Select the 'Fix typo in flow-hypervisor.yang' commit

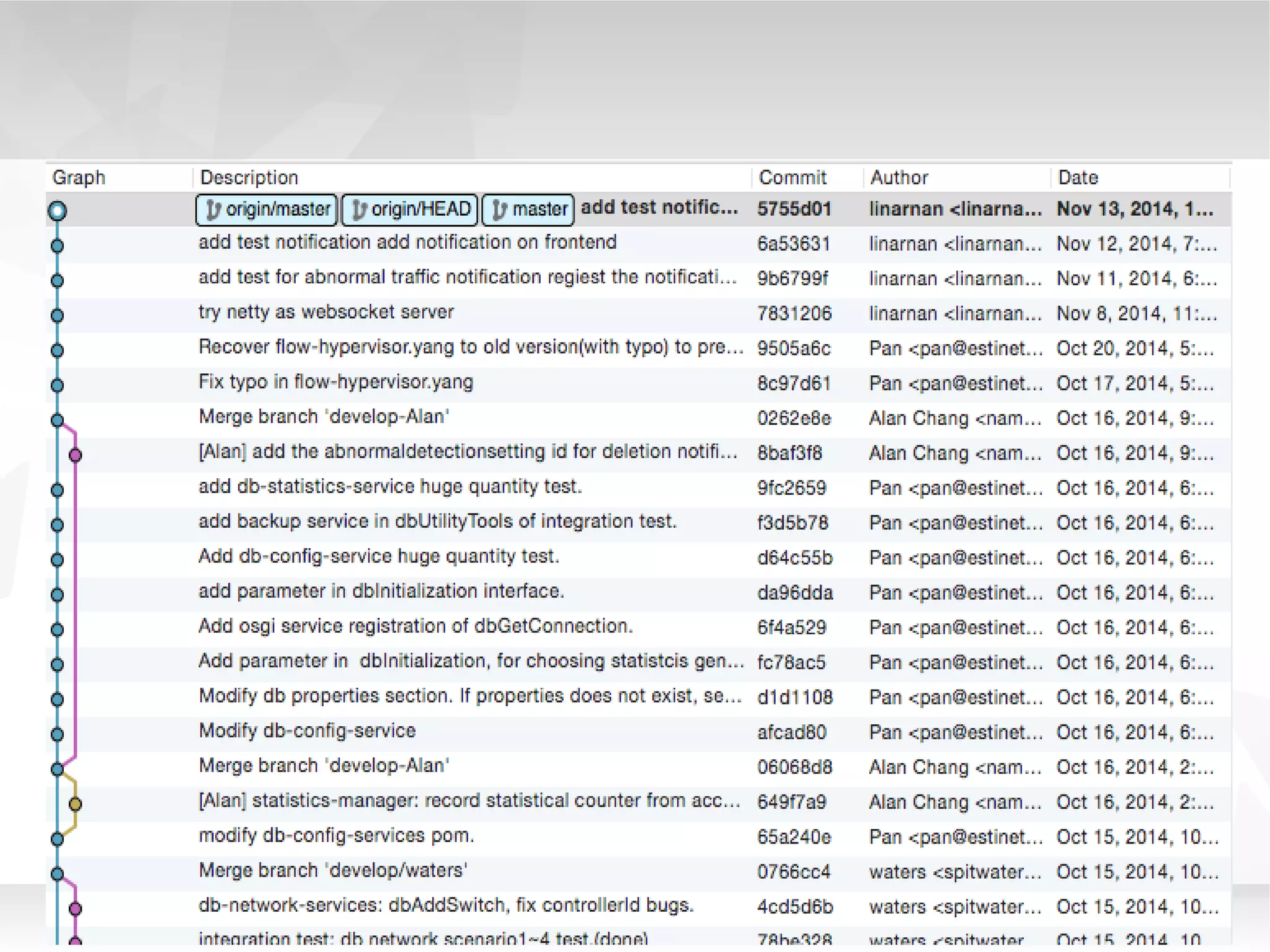[x=335, y=382]
